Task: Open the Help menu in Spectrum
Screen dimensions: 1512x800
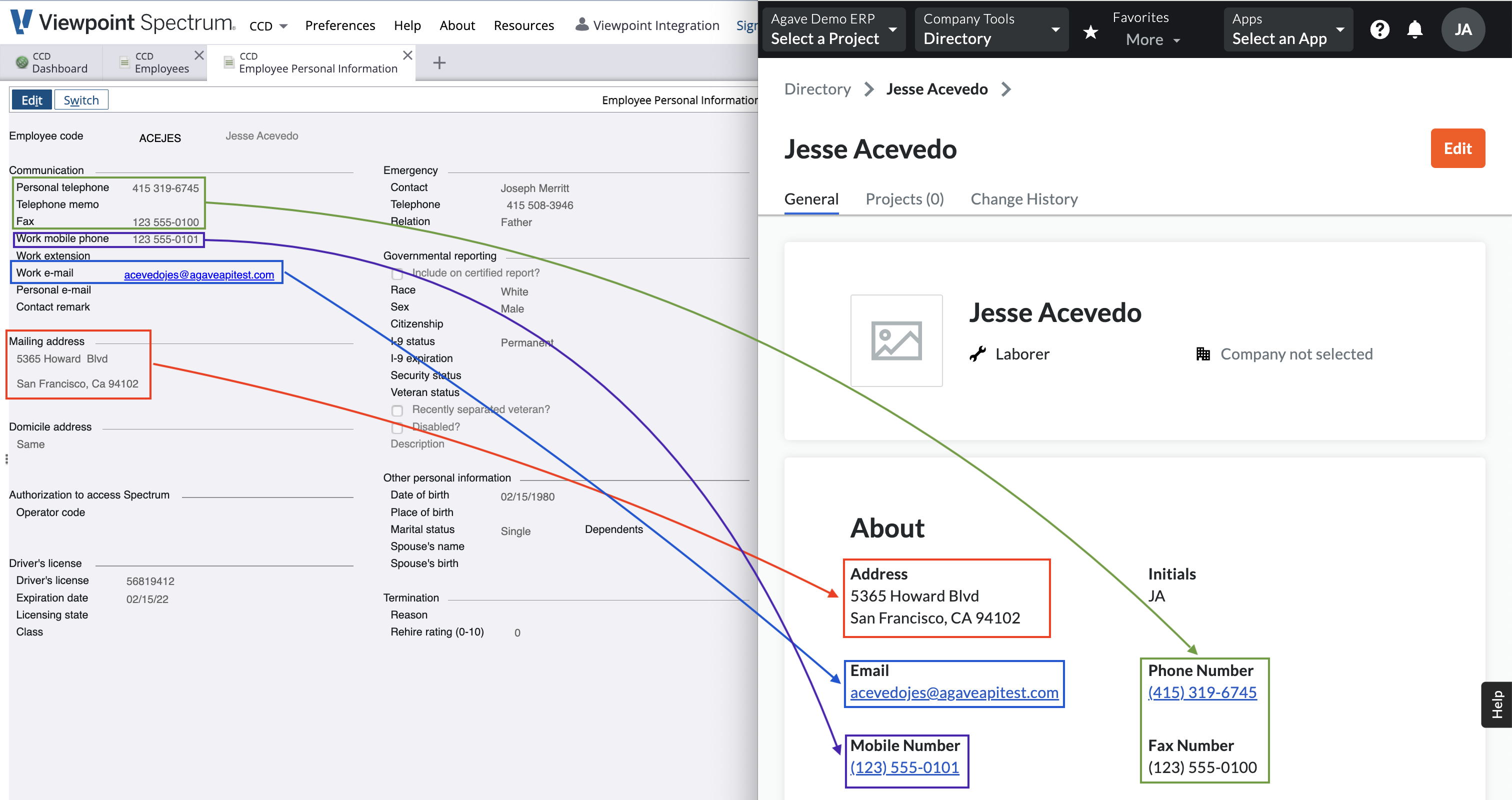Action: tap(407, 25)
